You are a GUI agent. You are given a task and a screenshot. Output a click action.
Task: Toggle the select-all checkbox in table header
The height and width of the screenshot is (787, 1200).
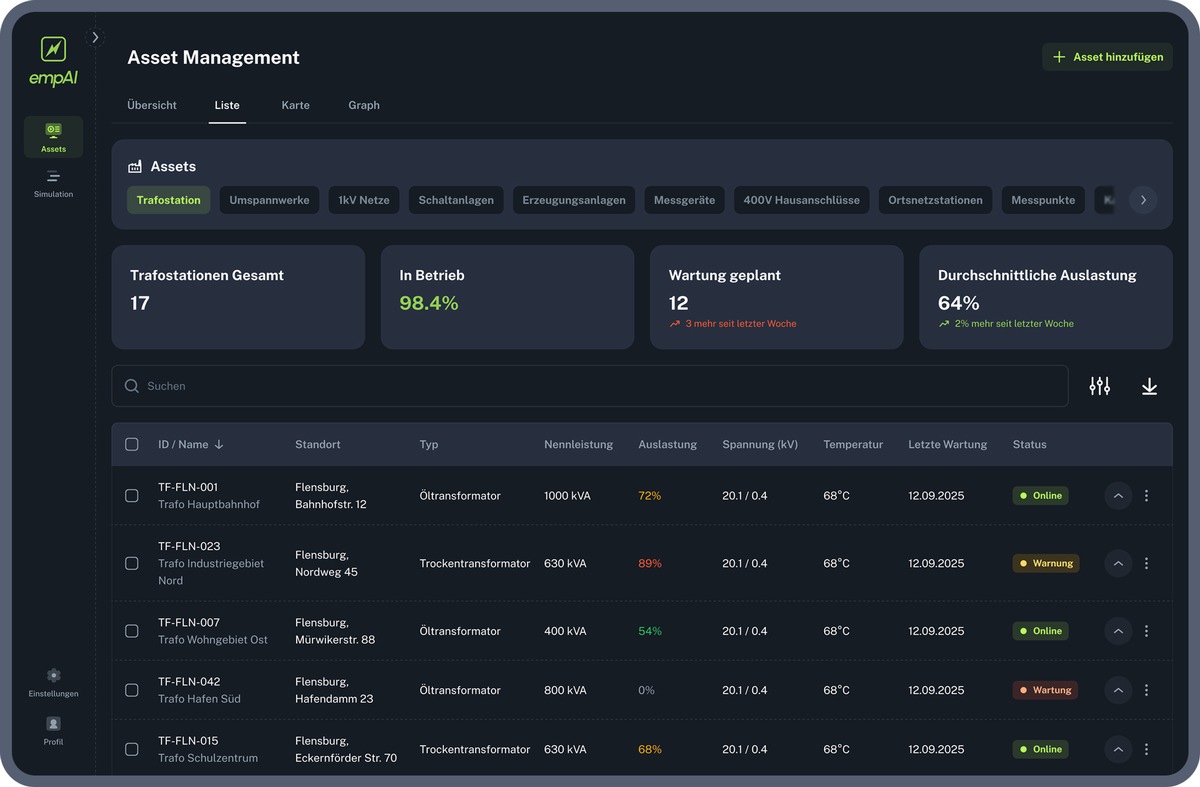click(132, 445)
